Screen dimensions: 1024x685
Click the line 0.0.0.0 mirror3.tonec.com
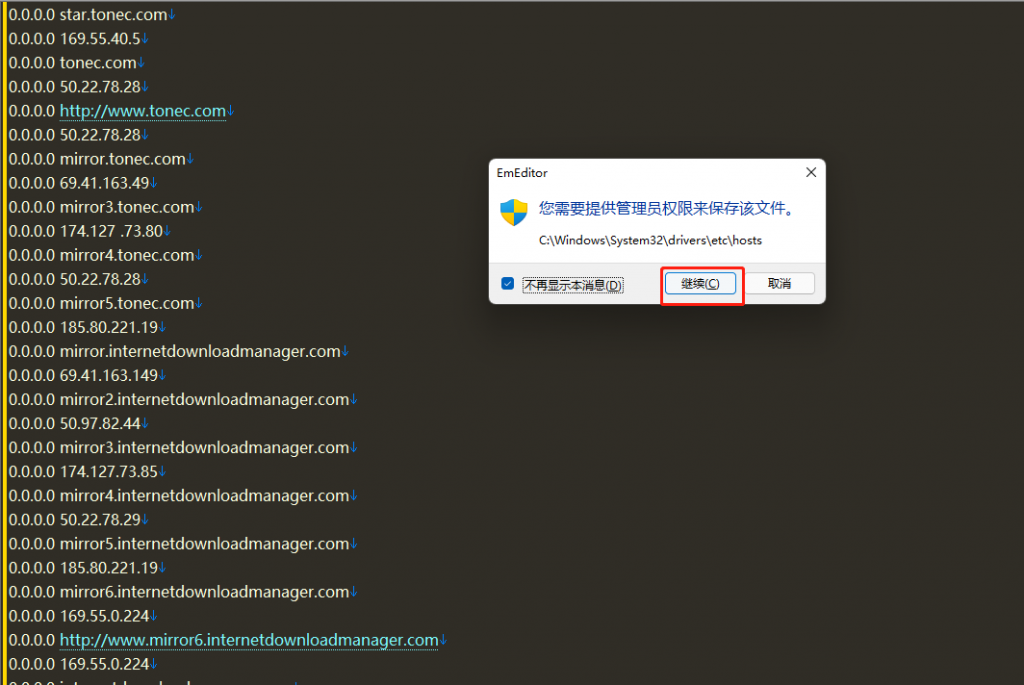point(101,207)
